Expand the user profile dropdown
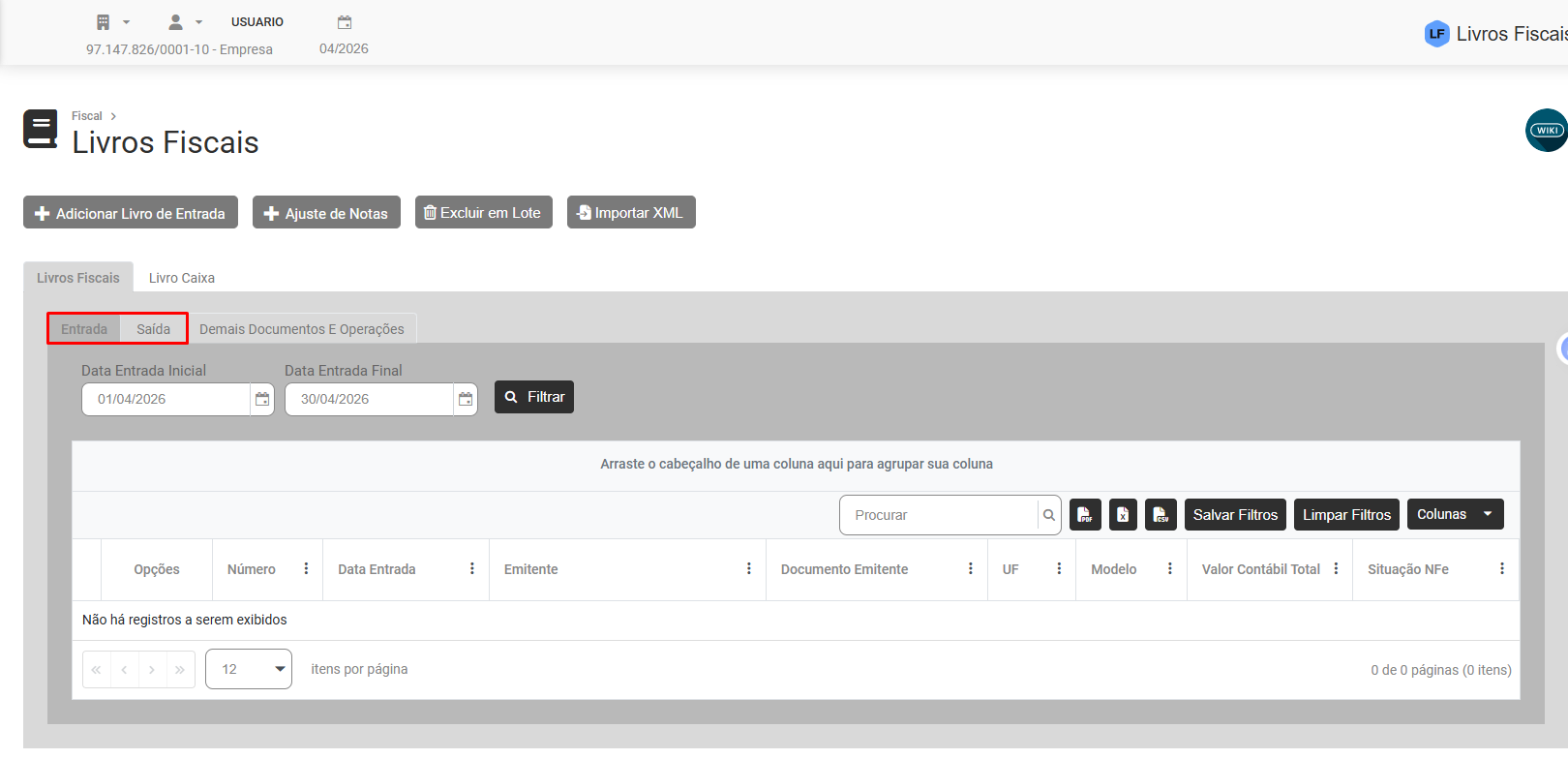The height and width of the screenshot is (759, 1568). 185,22
